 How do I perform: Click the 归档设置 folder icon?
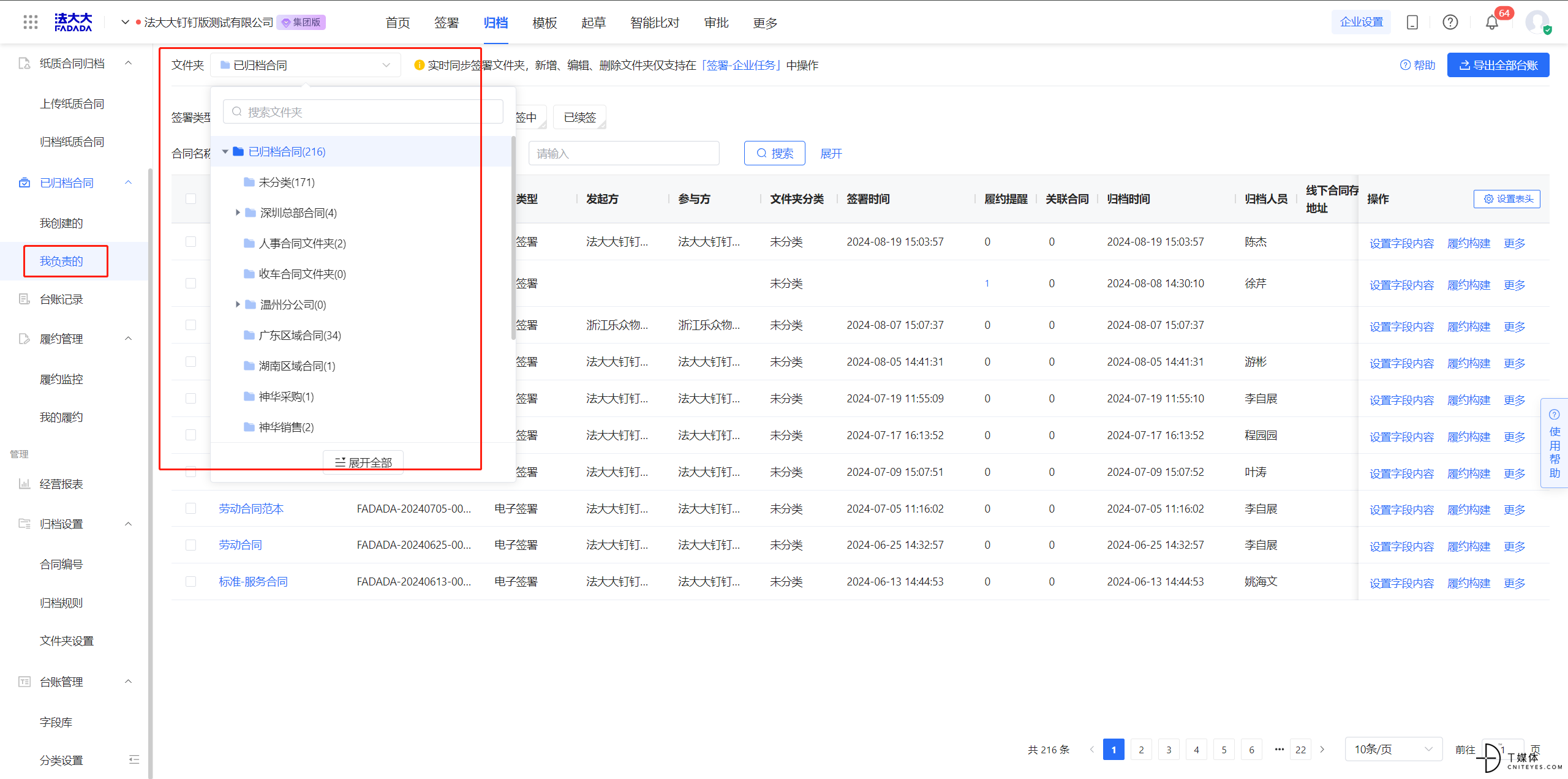tap(24, 524)
